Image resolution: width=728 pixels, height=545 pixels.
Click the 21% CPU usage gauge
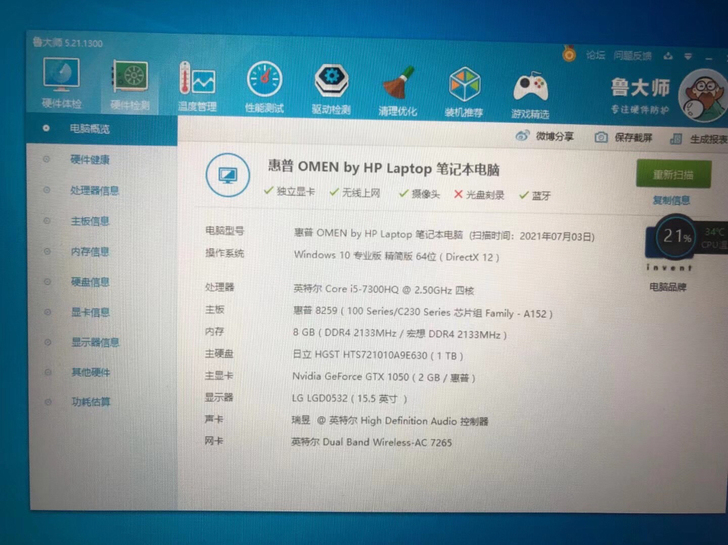[x=676, y=236]
